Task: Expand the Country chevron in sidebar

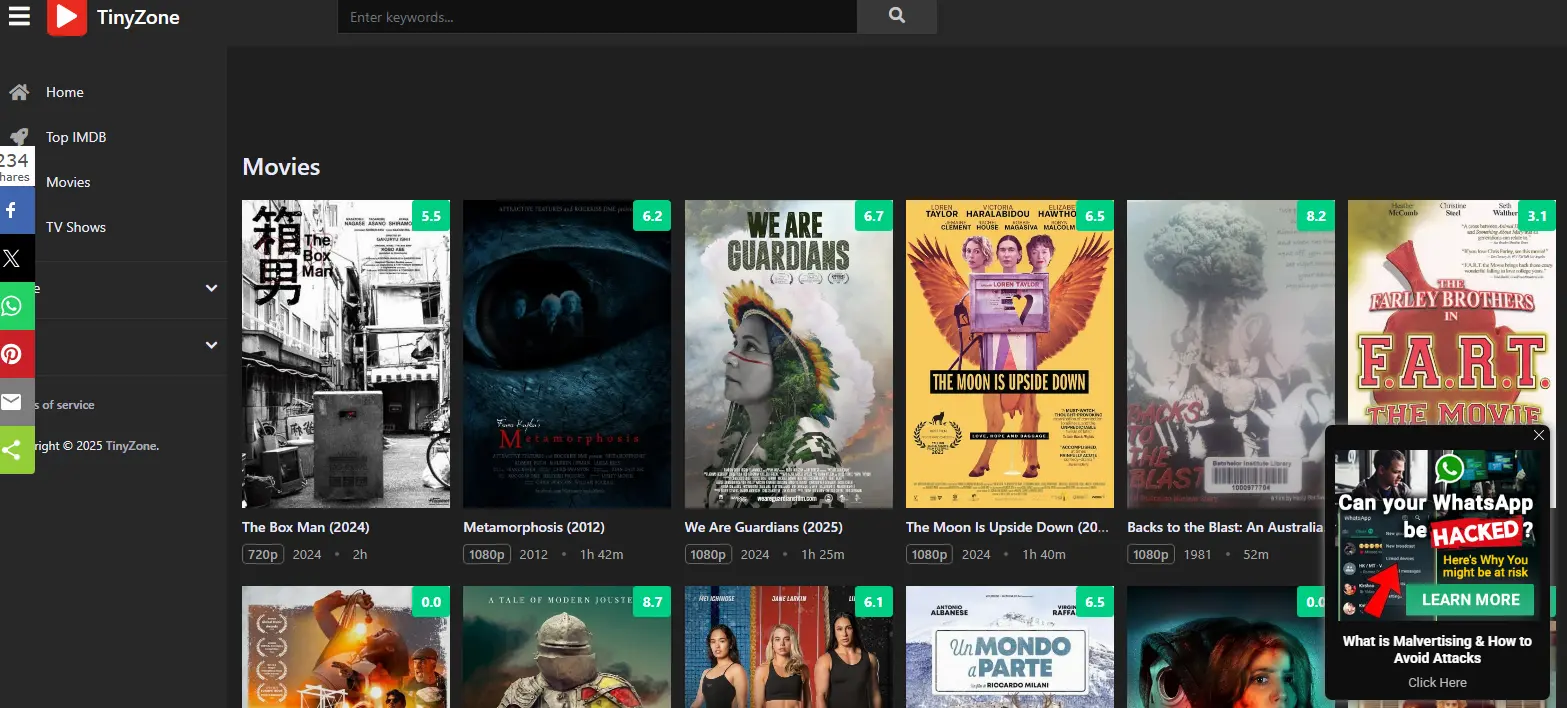Action: (211, 345)
